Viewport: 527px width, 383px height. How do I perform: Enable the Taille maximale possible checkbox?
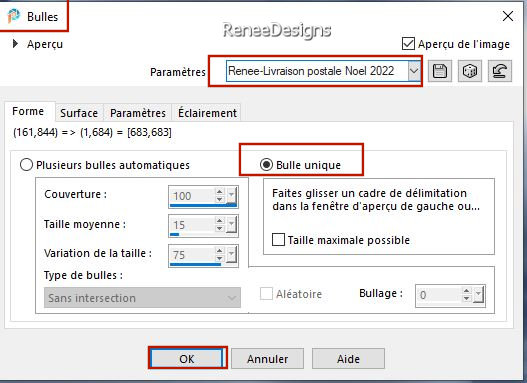pyautogui.click(x=278, y=240)
